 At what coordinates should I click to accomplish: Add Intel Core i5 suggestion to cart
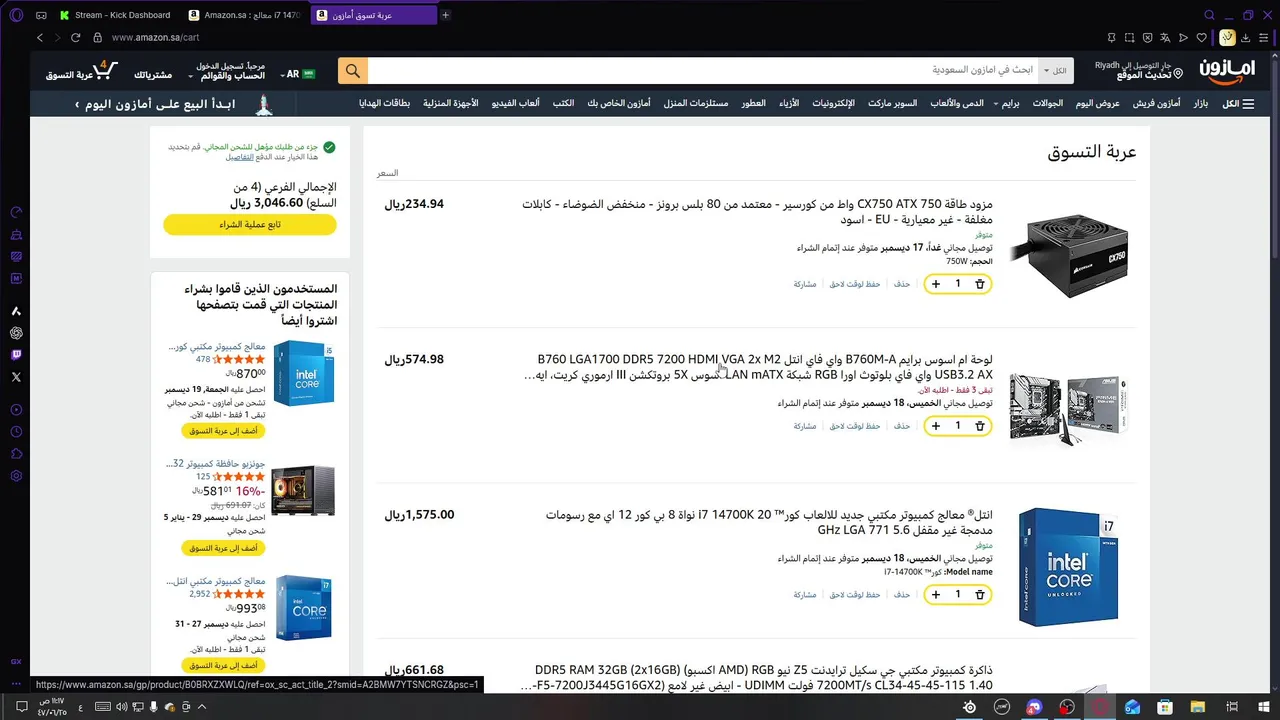(223, 431)
